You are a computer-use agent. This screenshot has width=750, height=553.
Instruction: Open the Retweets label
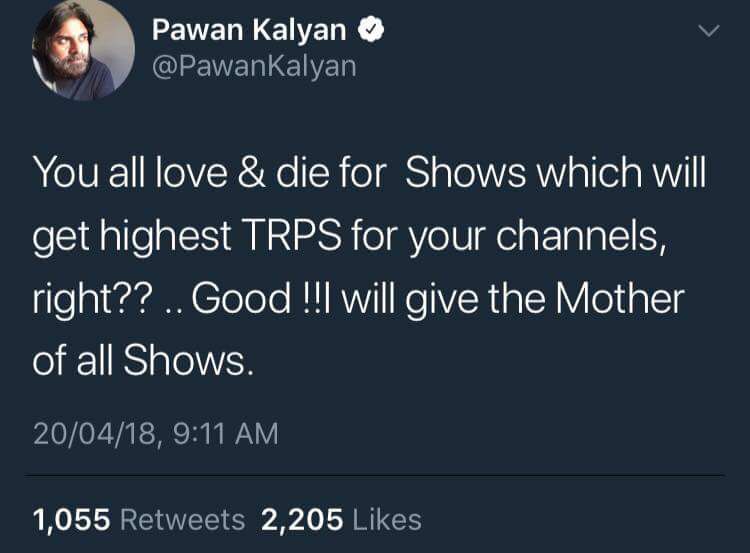pyautogui.click(x=182, y=519)
